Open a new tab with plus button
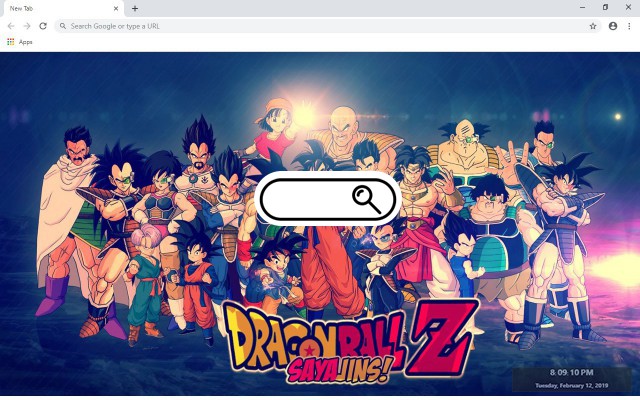 click(135, 9)
